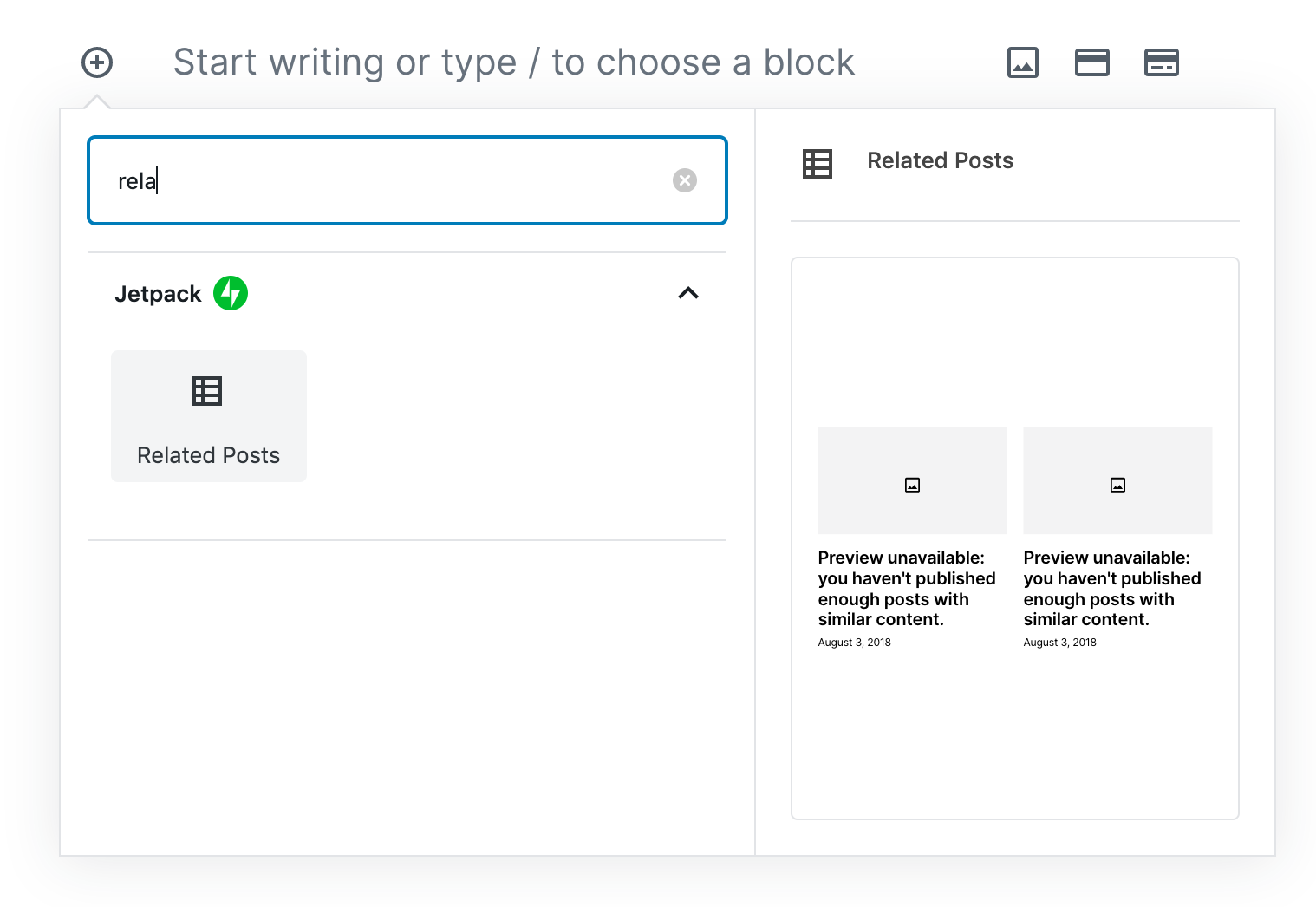Image resolution: width=1316 pixels, height=907 pixels.
Task: Click the grid icon in the Related Posts tile
Action: (207, 391)
